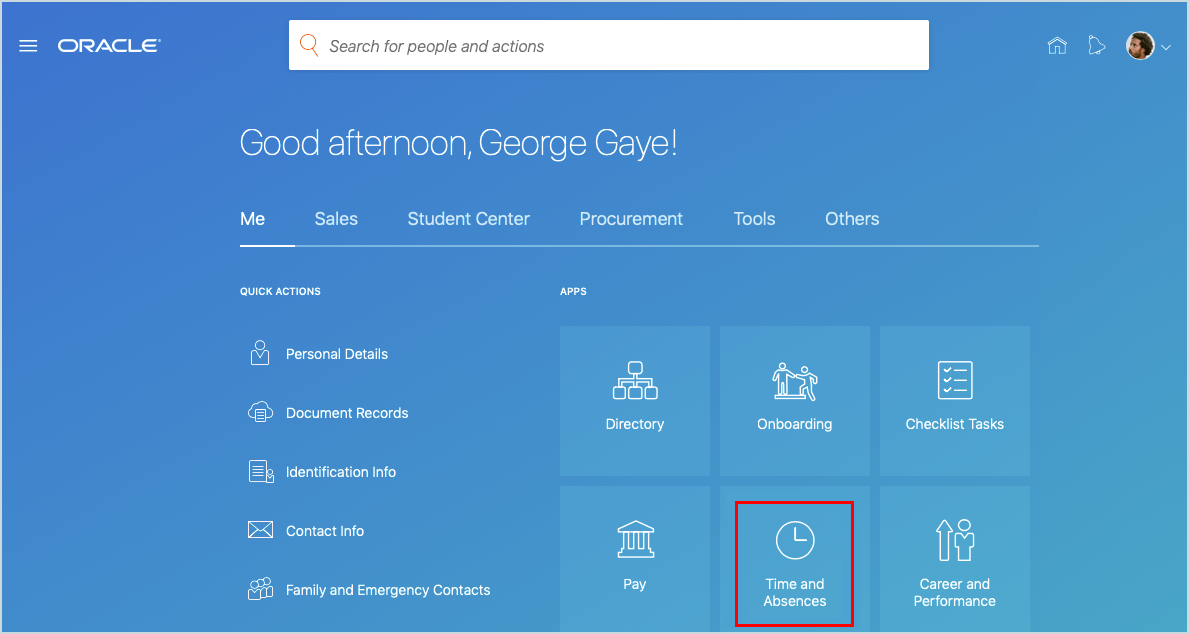The image size is (1189, 634).
Task: Open the hamburger navigation menu
Action: coord(28,46)
